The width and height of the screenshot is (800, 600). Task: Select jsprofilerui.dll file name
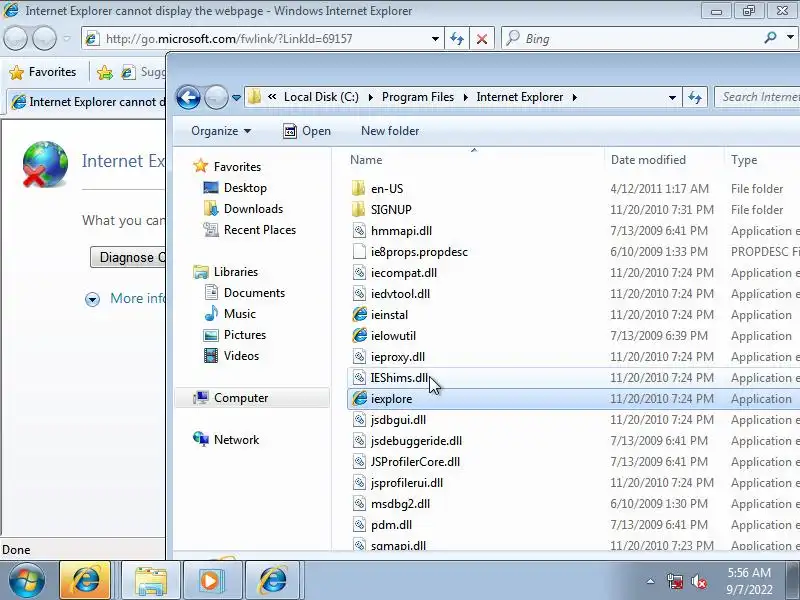(x=407, y=483)
